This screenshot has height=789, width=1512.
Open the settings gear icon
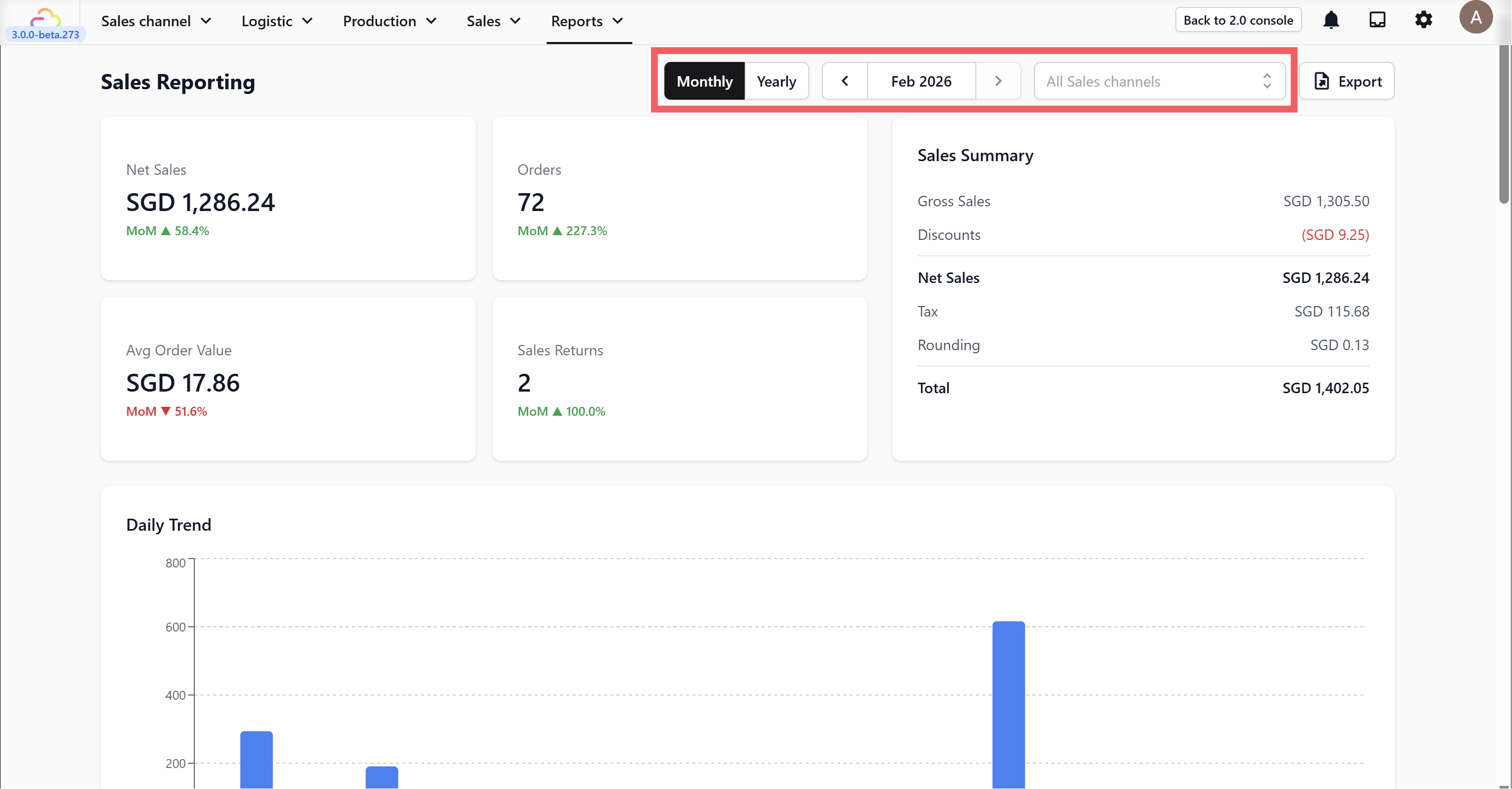click(x=1423, y=20)
